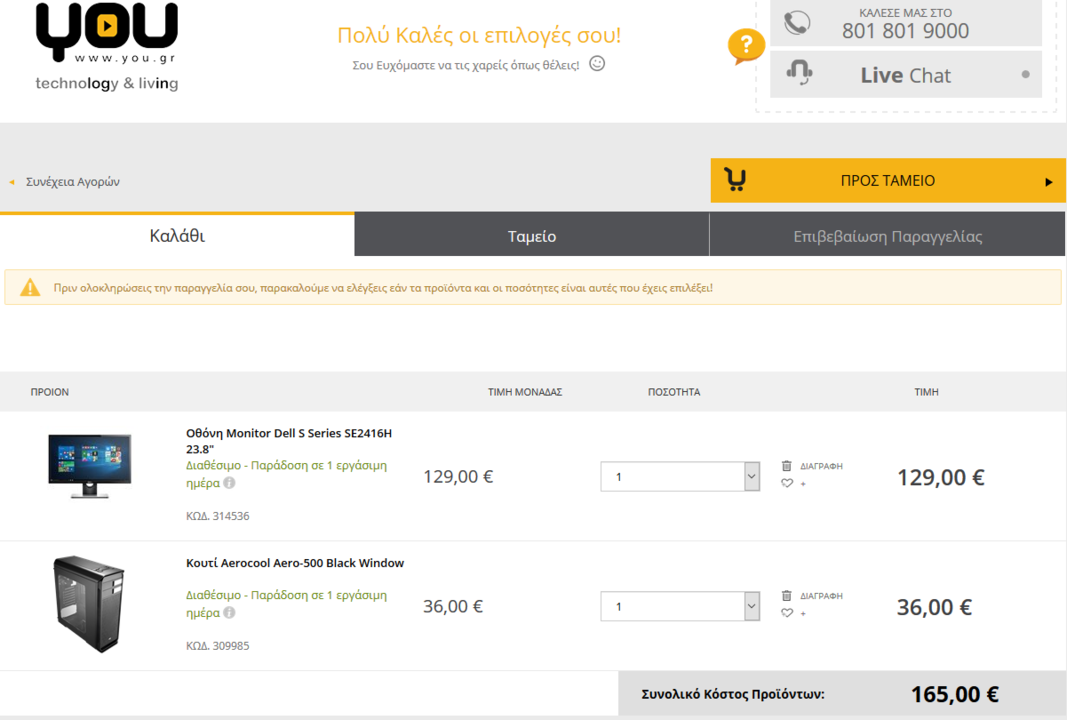Viewport: 1067px width, 720px height.
Task: Click the arrow on the ΠΡΟΣ ΤΑΜΕΙΟ button
Action: 1049,182
